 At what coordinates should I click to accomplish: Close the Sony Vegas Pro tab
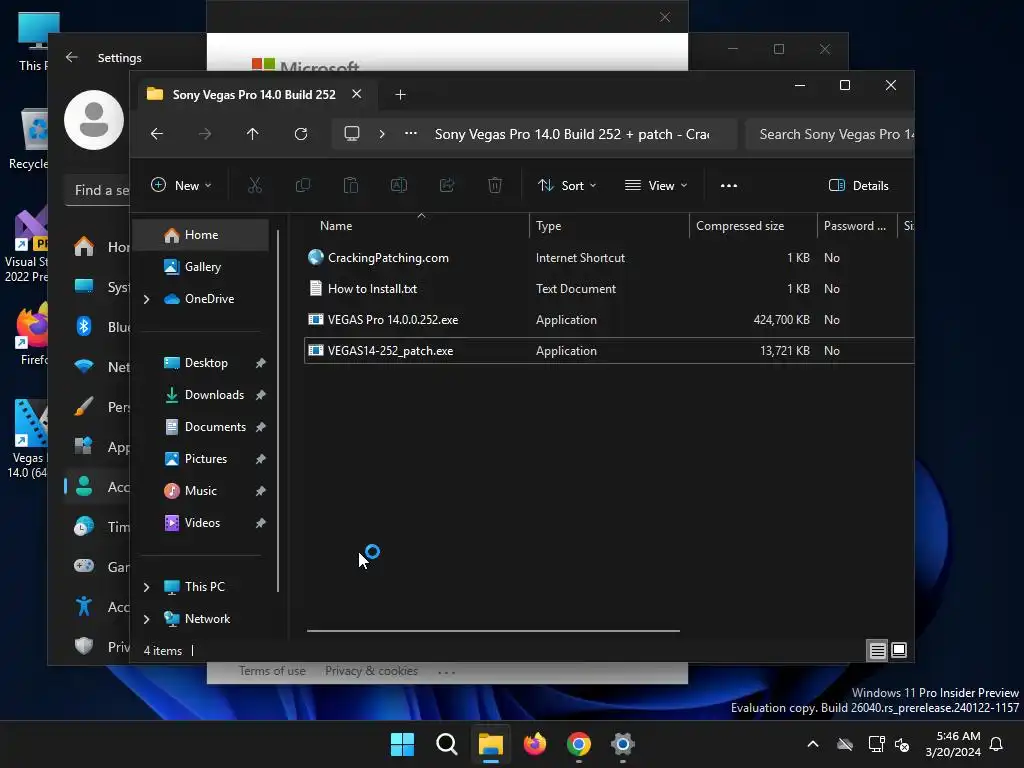[x=357, y=94]
